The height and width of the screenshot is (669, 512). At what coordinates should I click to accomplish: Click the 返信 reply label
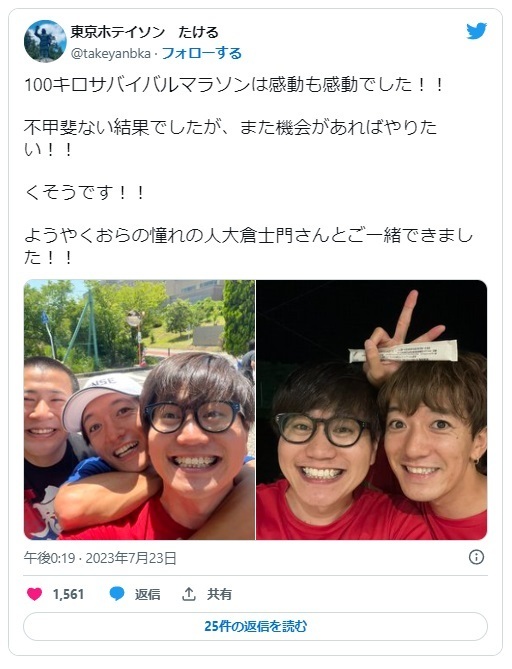coord(148,594)
